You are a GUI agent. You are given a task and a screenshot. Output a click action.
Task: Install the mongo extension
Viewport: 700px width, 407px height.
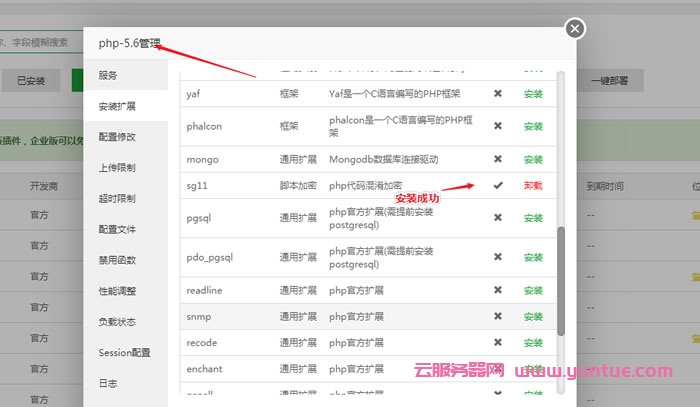point(533,160)
